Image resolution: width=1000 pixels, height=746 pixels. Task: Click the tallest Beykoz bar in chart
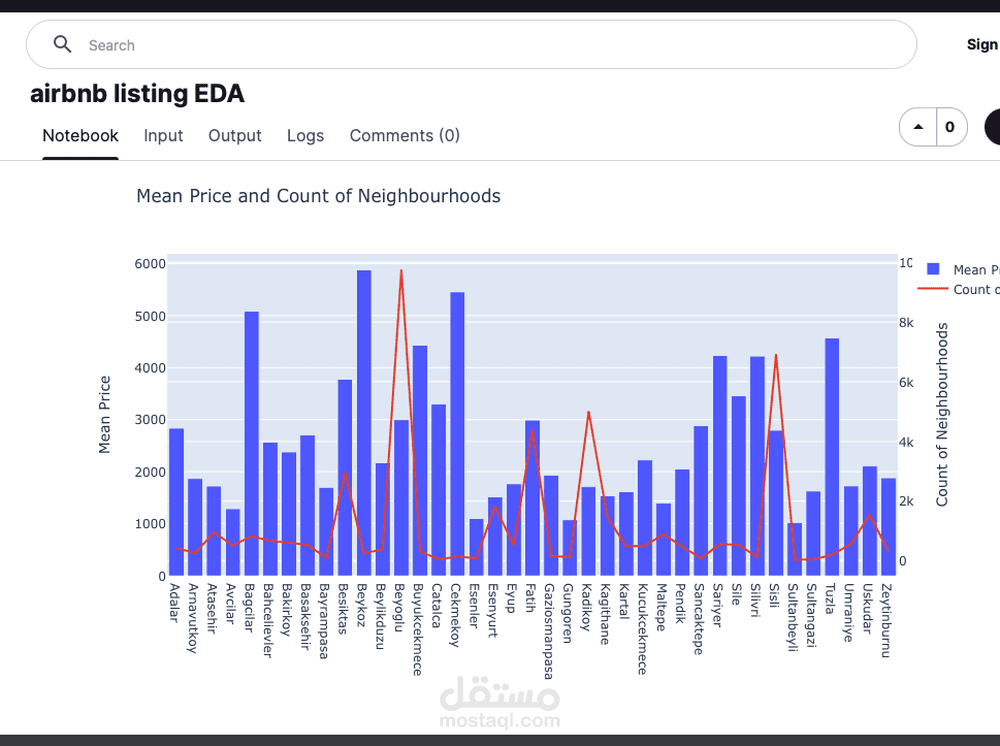pyautogui.click(x=364, y=420)
